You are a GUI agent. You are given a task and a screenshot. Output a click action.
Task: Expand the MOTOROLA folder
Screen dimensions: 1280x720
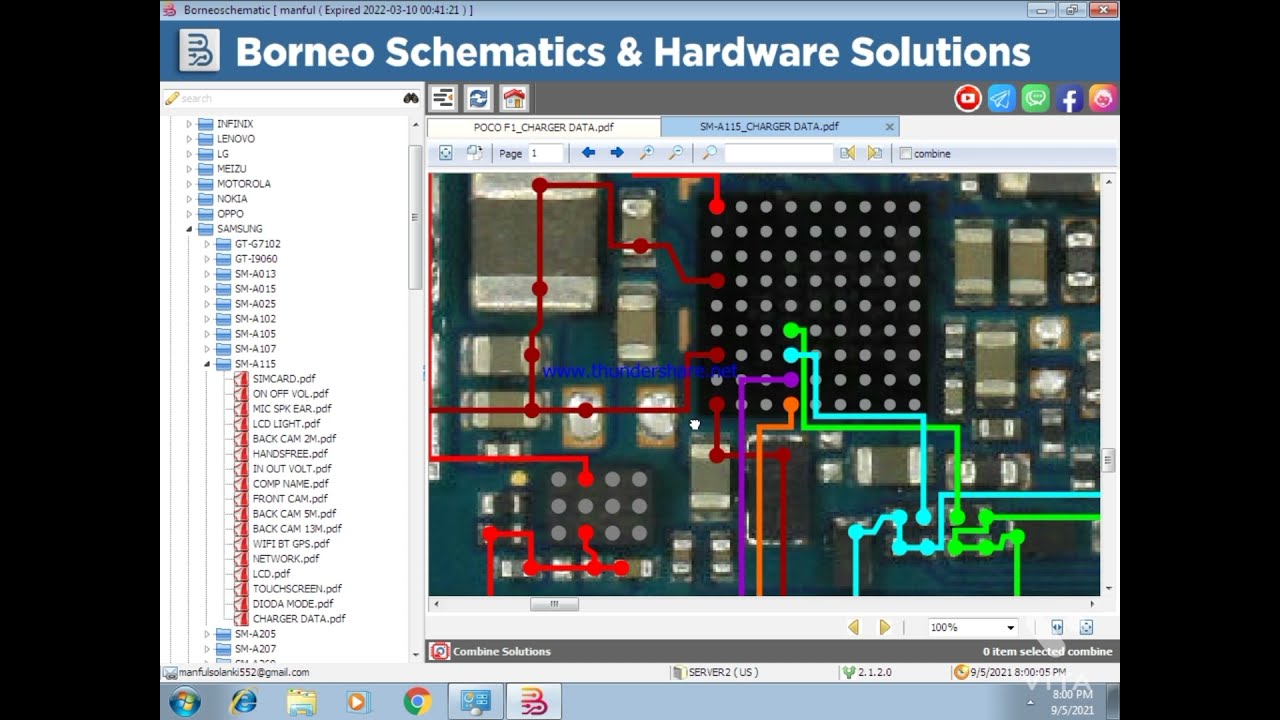click(x=189, y=184)
